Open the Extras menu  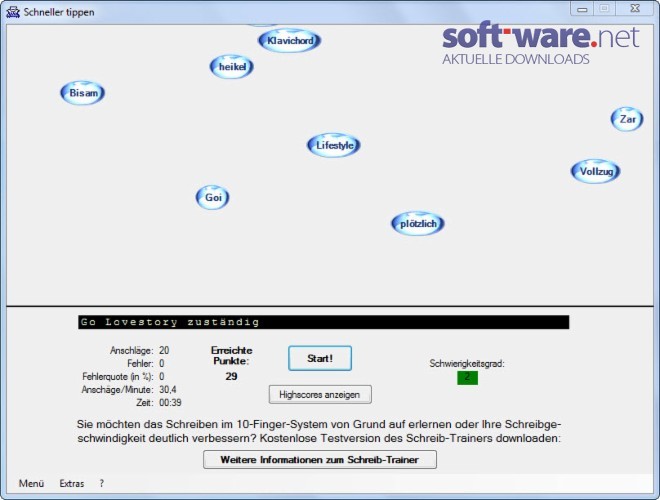pyautogui.click(x=72, y=483)
